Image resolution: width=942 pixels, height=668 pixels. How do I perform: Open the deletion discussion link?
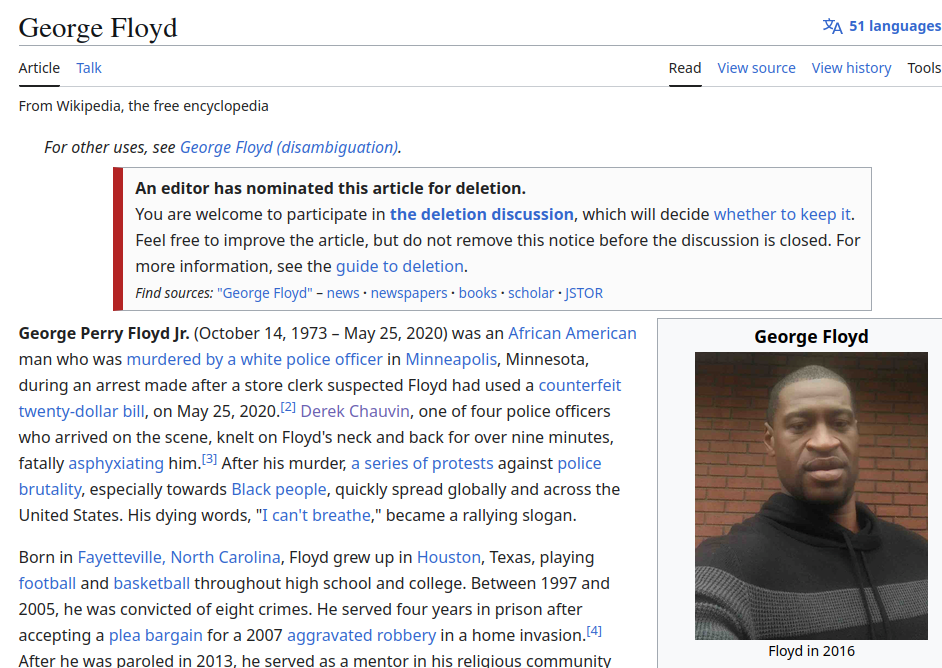pos(481,214)
